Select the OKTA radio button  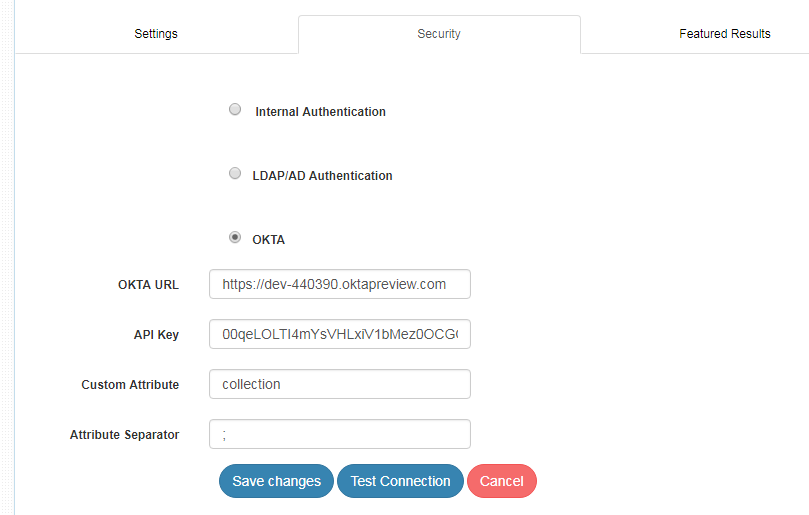(x=235, y=237)
